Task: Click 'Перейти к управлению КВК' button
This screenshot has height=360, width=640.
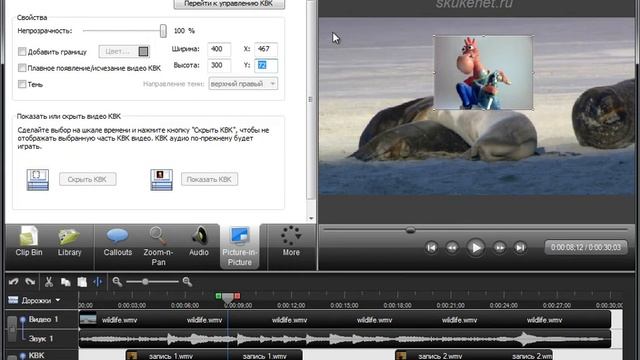Action: [229, 4]
